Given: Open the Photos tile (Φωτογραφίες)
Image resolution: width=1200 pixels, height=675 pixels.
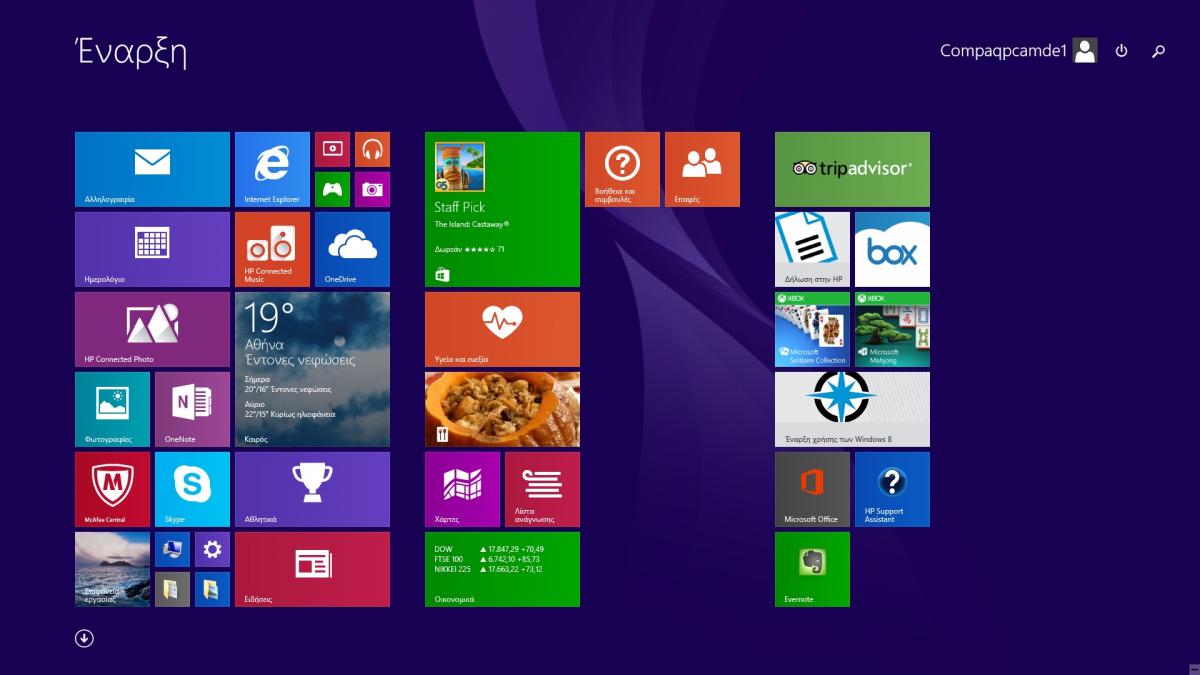Looking at the screenshot, I should 112,409.
